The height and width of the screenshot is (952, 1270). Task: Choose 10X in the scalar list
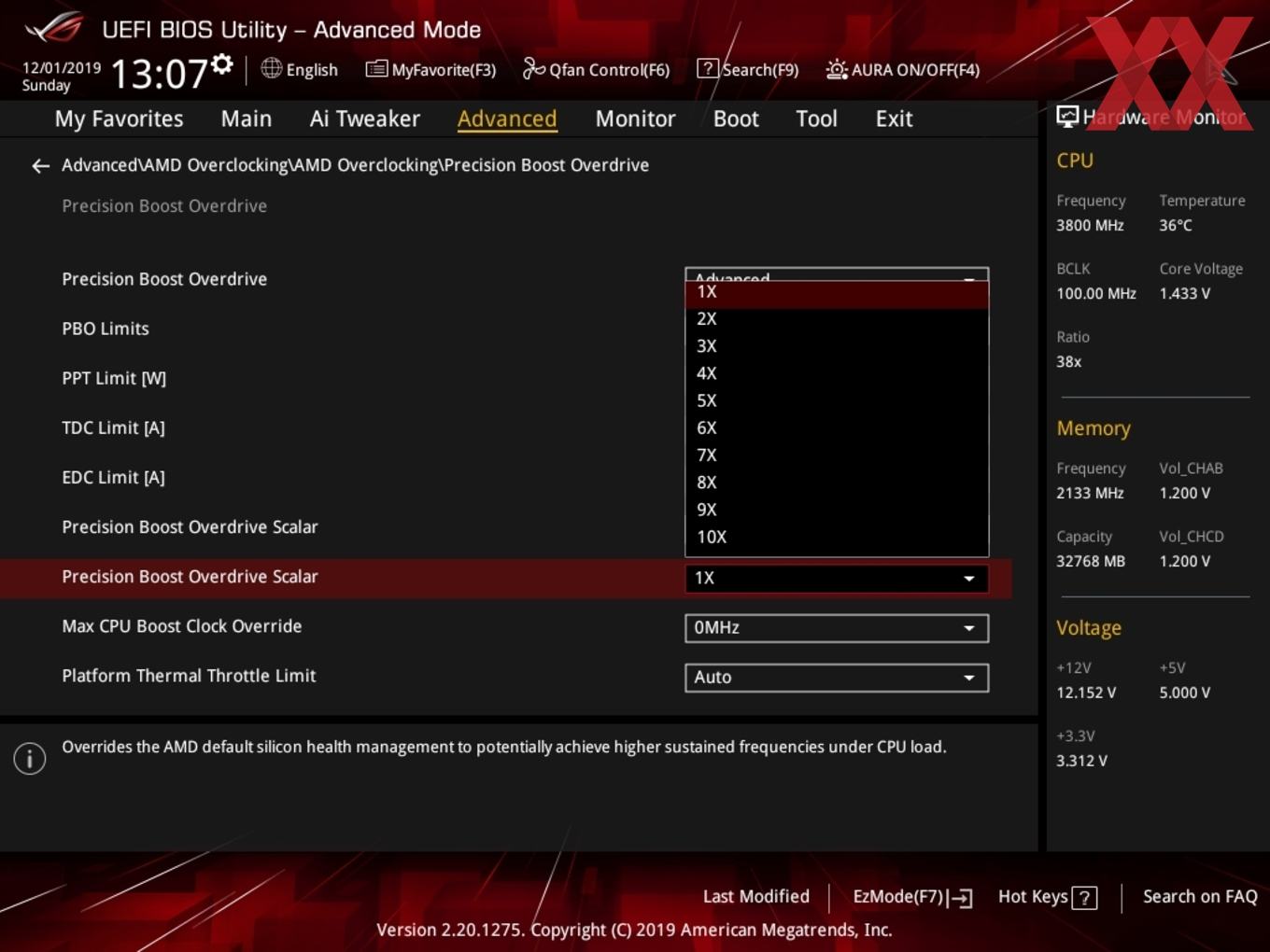[837, 538]
